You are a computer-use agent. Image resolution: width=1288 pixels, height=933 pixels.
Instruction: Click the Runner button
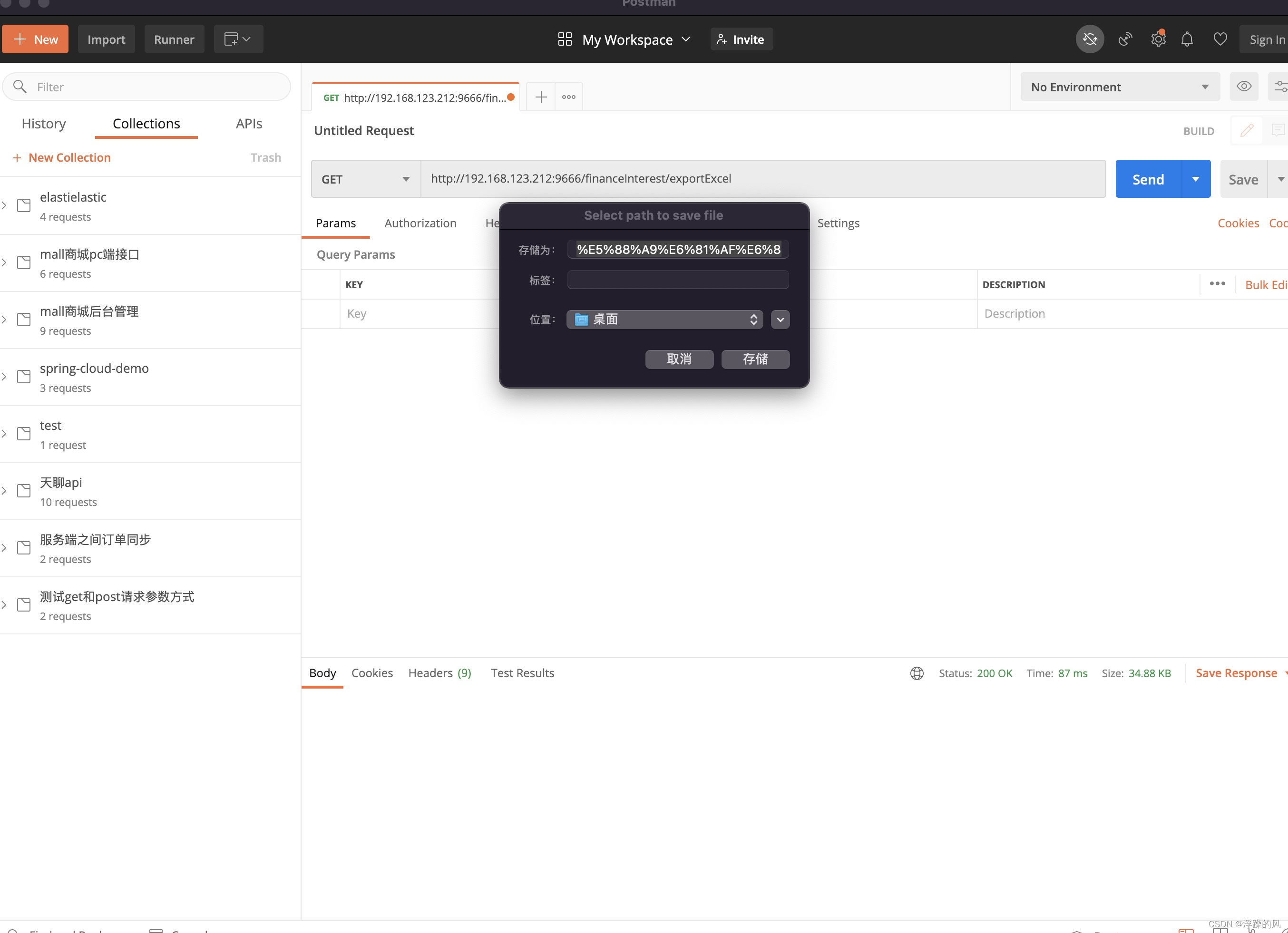coord(174,39)
